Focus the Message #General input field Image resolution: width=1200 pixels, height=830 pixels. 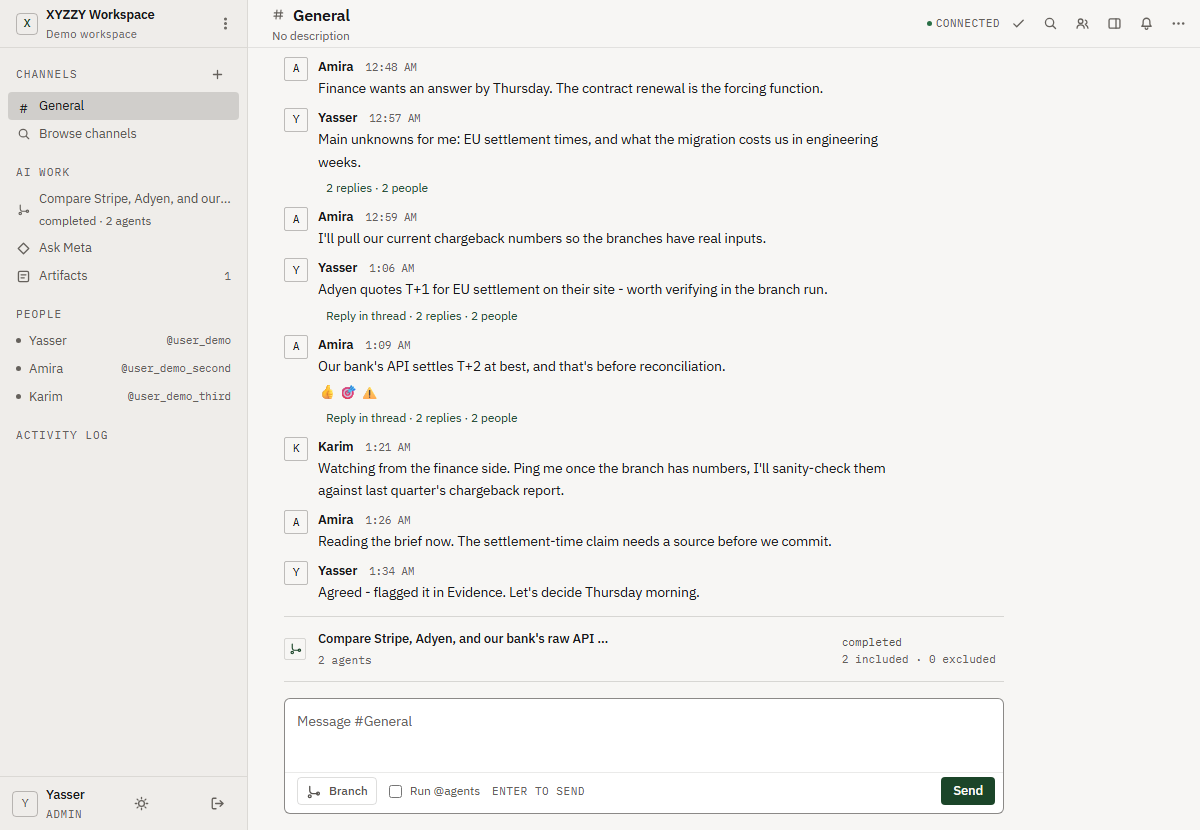[643, 735]
